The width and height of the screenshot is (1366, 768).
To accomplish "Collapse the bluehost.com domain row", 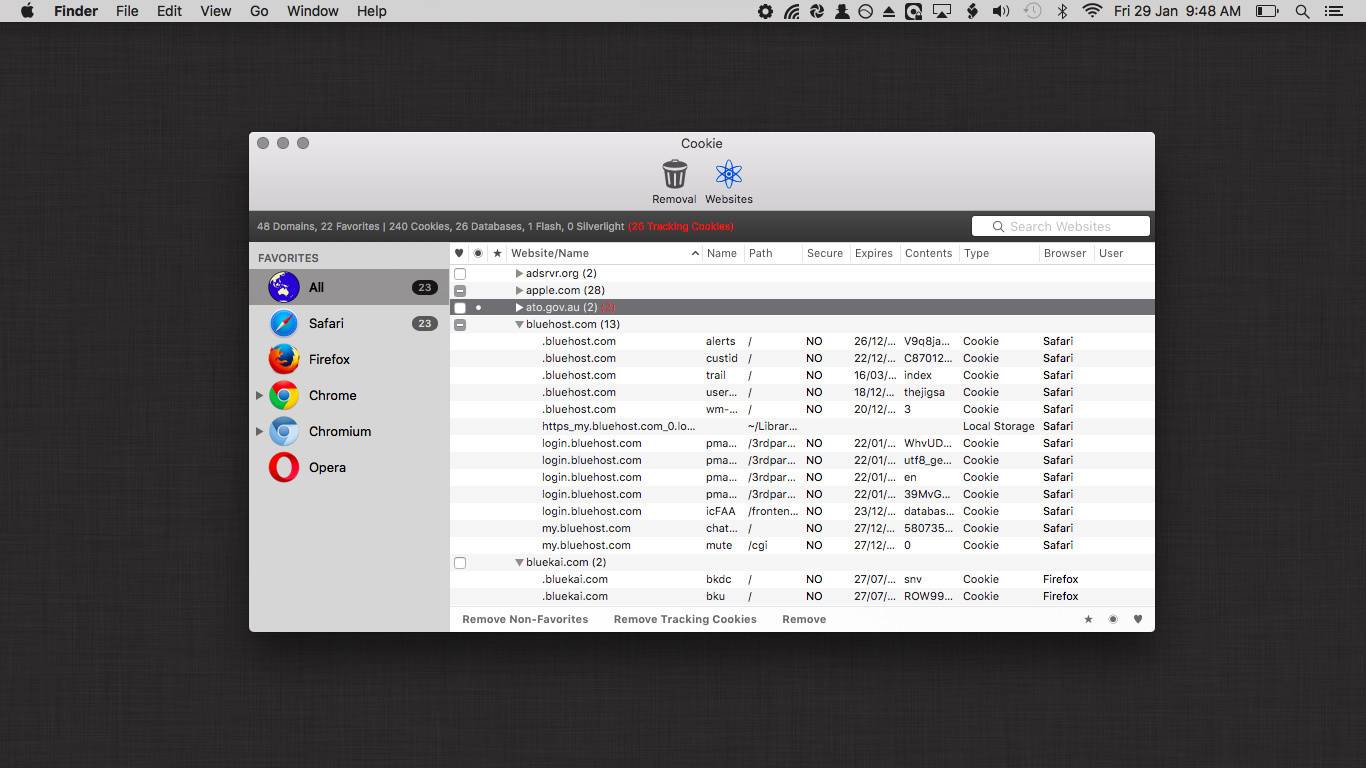I will pos(519,324).
